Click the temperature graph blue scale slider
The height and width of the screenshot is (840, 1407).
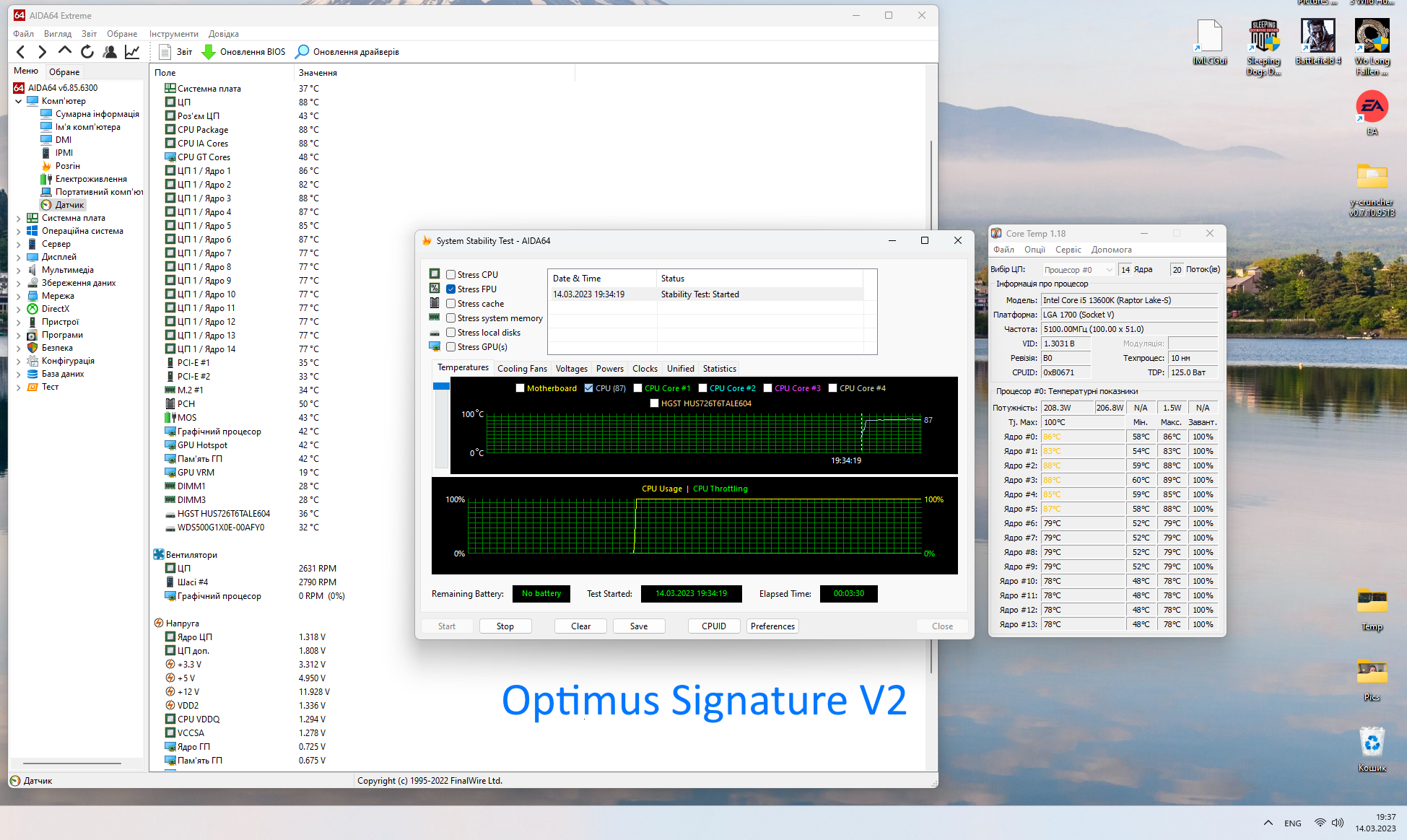[441, 386]
